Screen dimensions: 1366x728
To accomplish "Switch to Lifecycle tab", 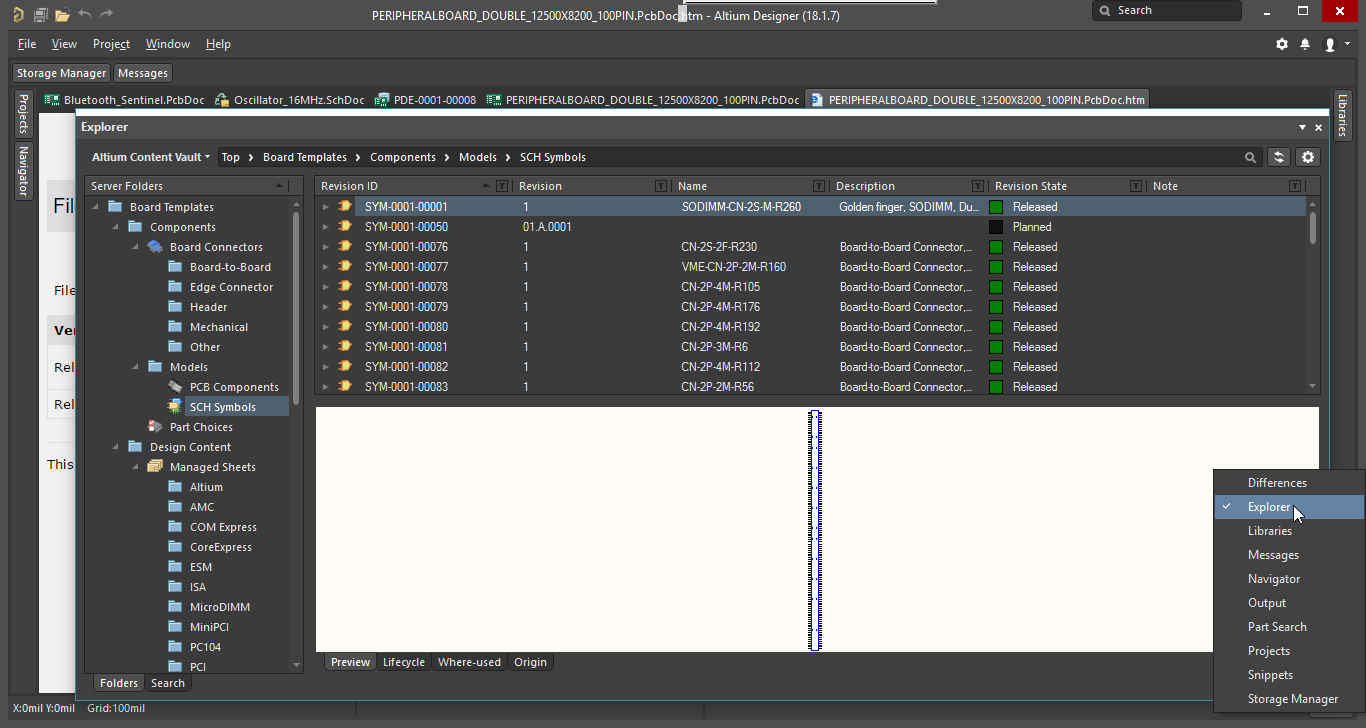I will 404,662.
